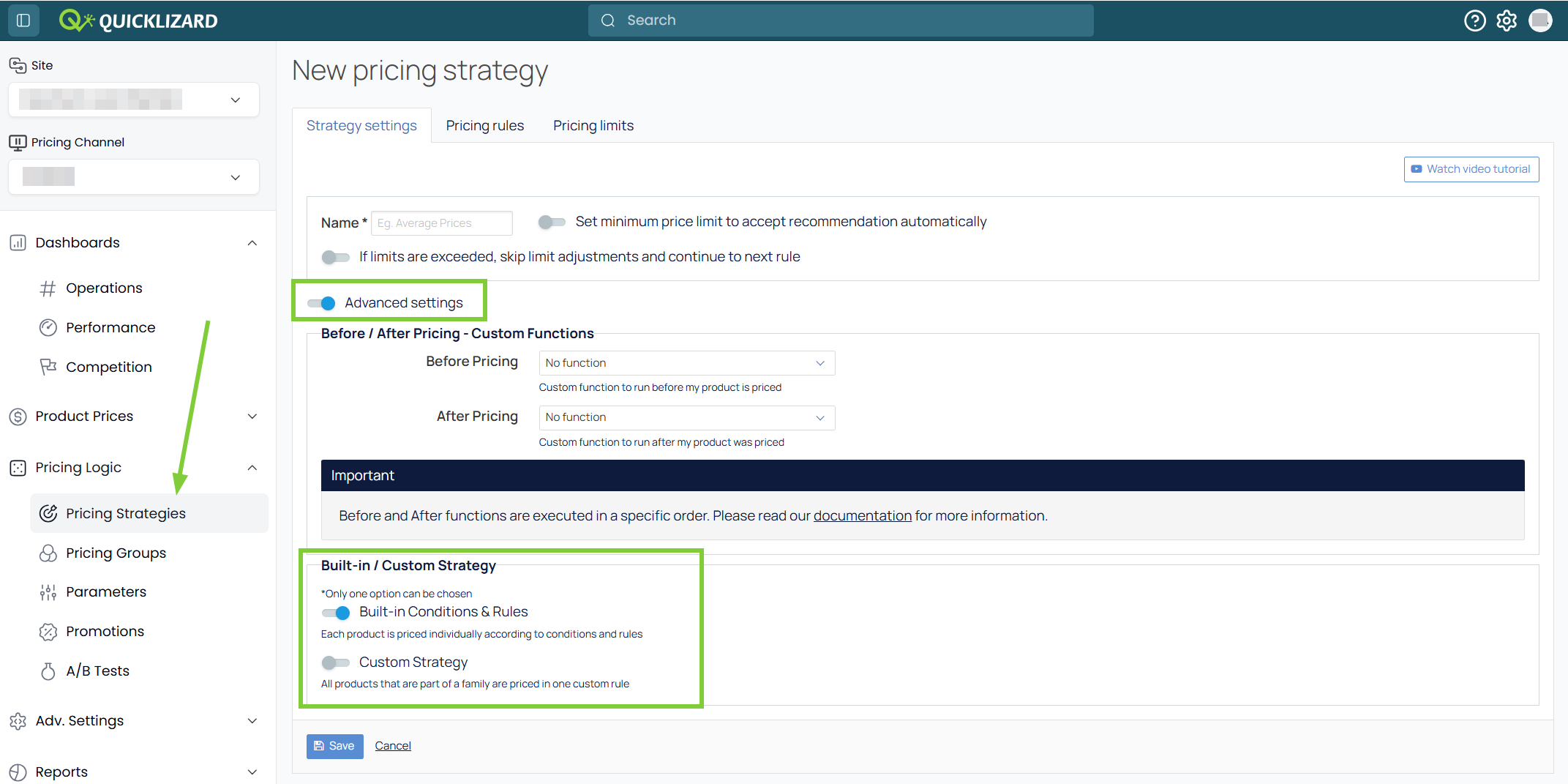Click the Competition flag icon
Image resolution: width=1568 pixels, height=784 pixels.
click(x=48, y=367)
